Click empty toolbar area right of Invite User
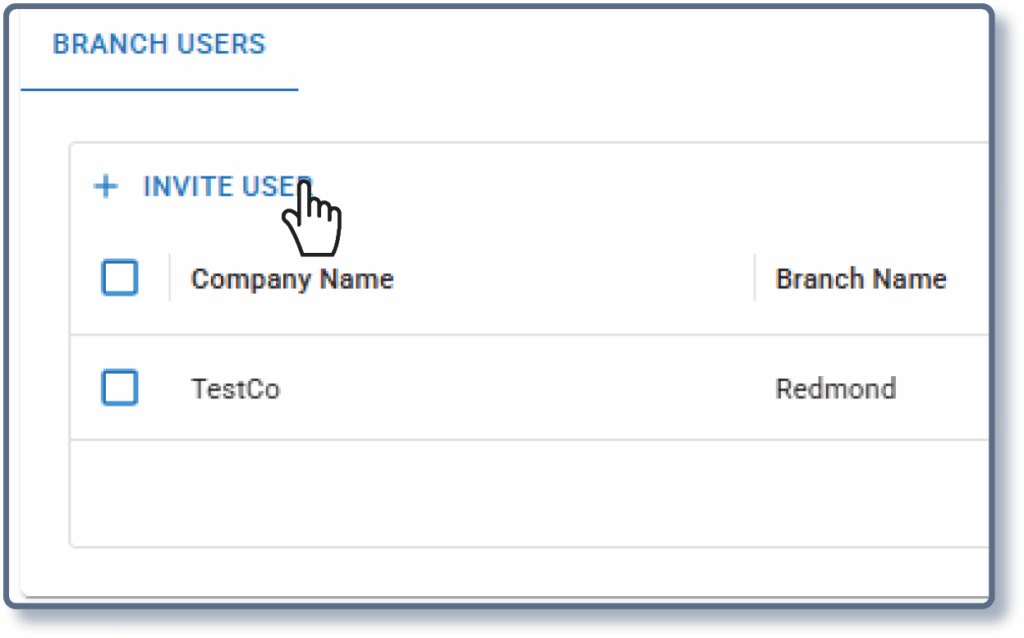 [x=650, y=187]
